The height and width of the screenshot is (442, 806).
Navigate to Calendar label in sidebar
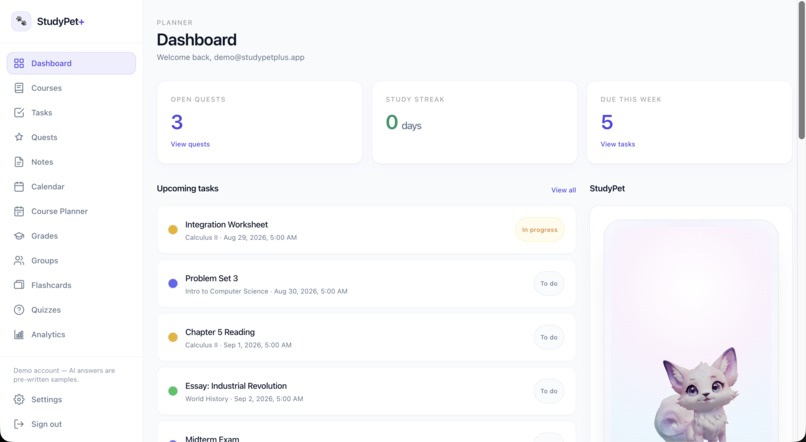[48, 187]
